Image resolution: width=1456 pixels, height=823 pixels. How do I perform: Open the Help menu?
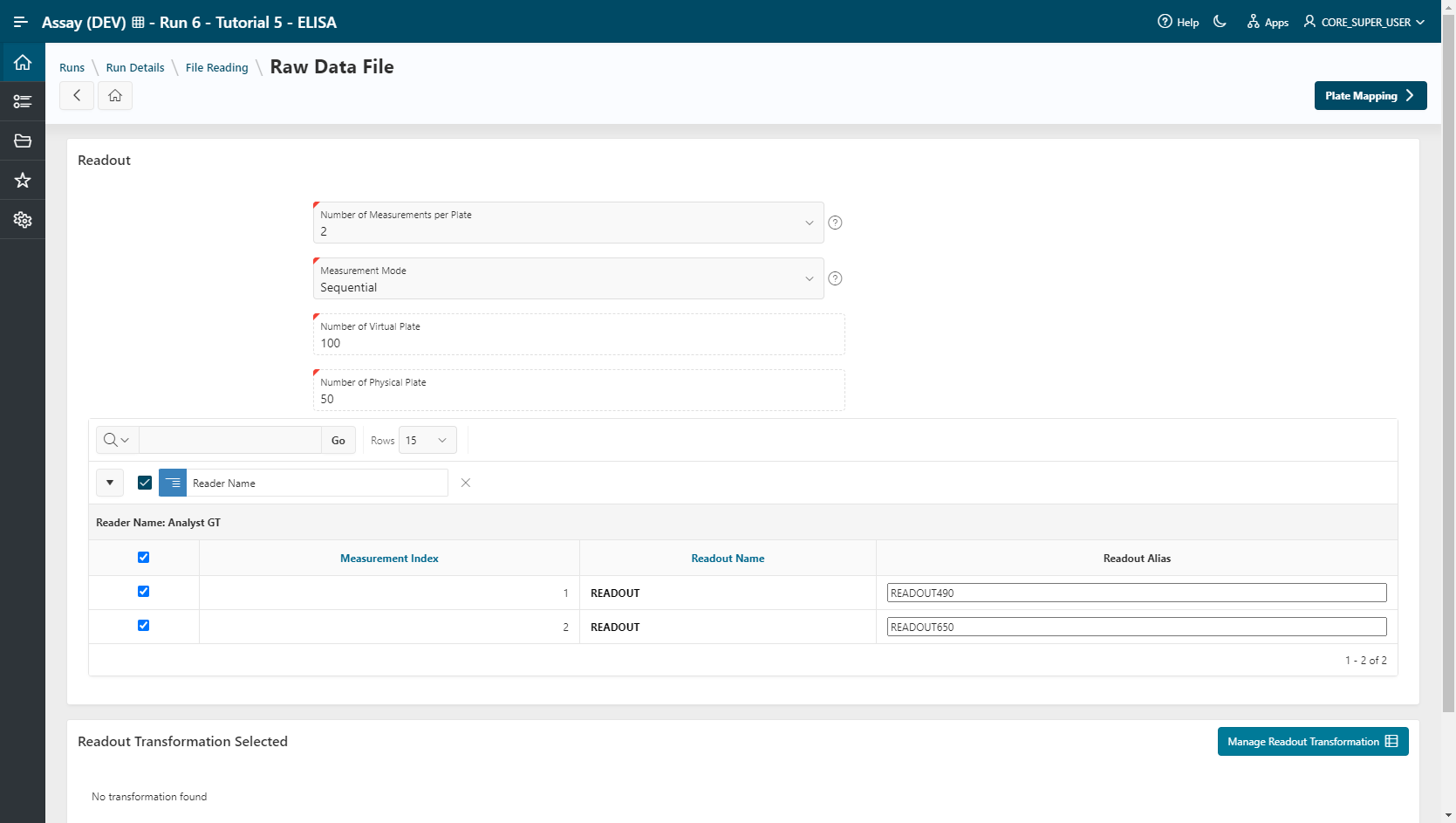coord(1178,22)
